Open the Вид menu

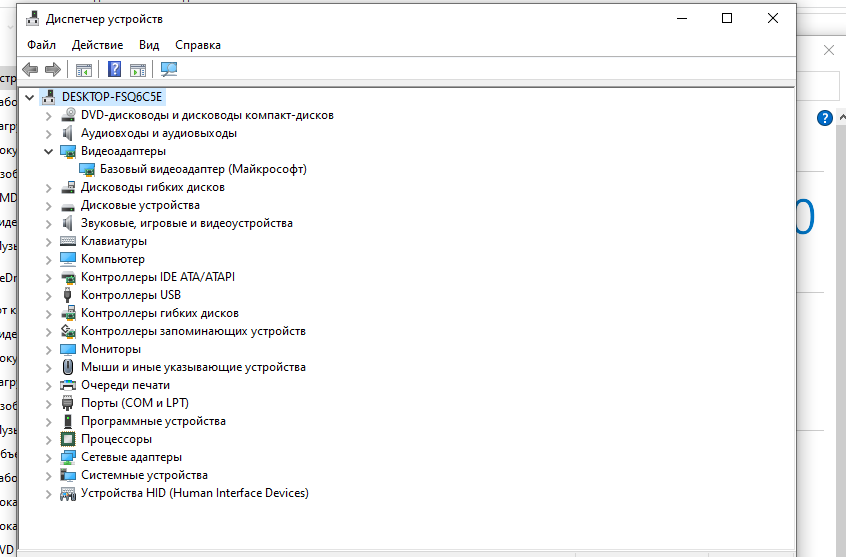point(149,45)
